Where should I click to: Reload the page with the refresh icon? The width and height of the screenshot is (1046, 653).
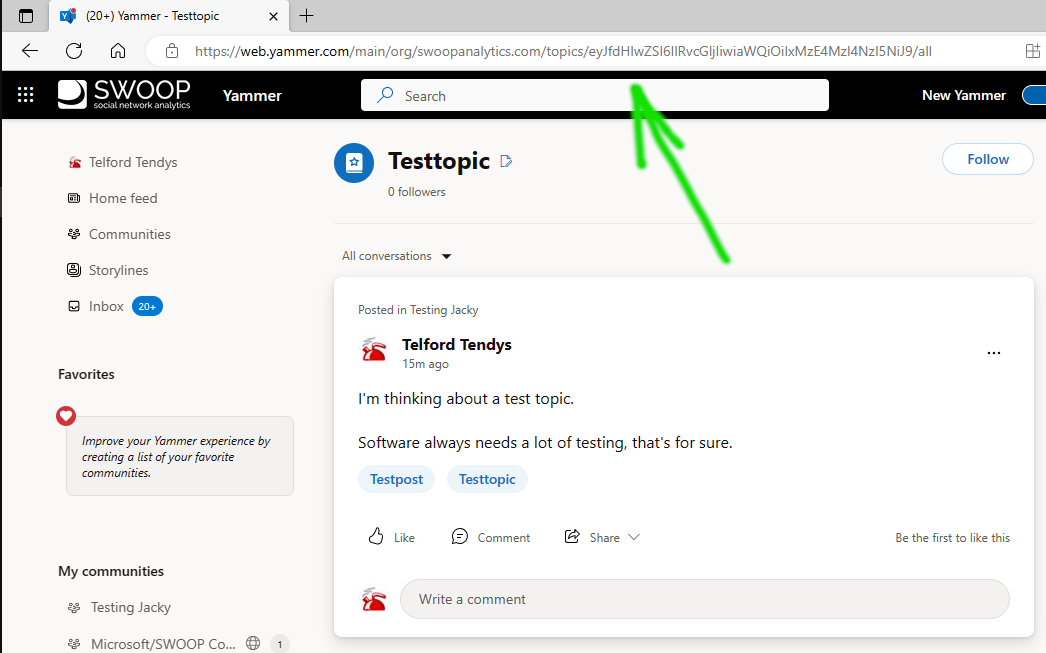pos(74,51)
